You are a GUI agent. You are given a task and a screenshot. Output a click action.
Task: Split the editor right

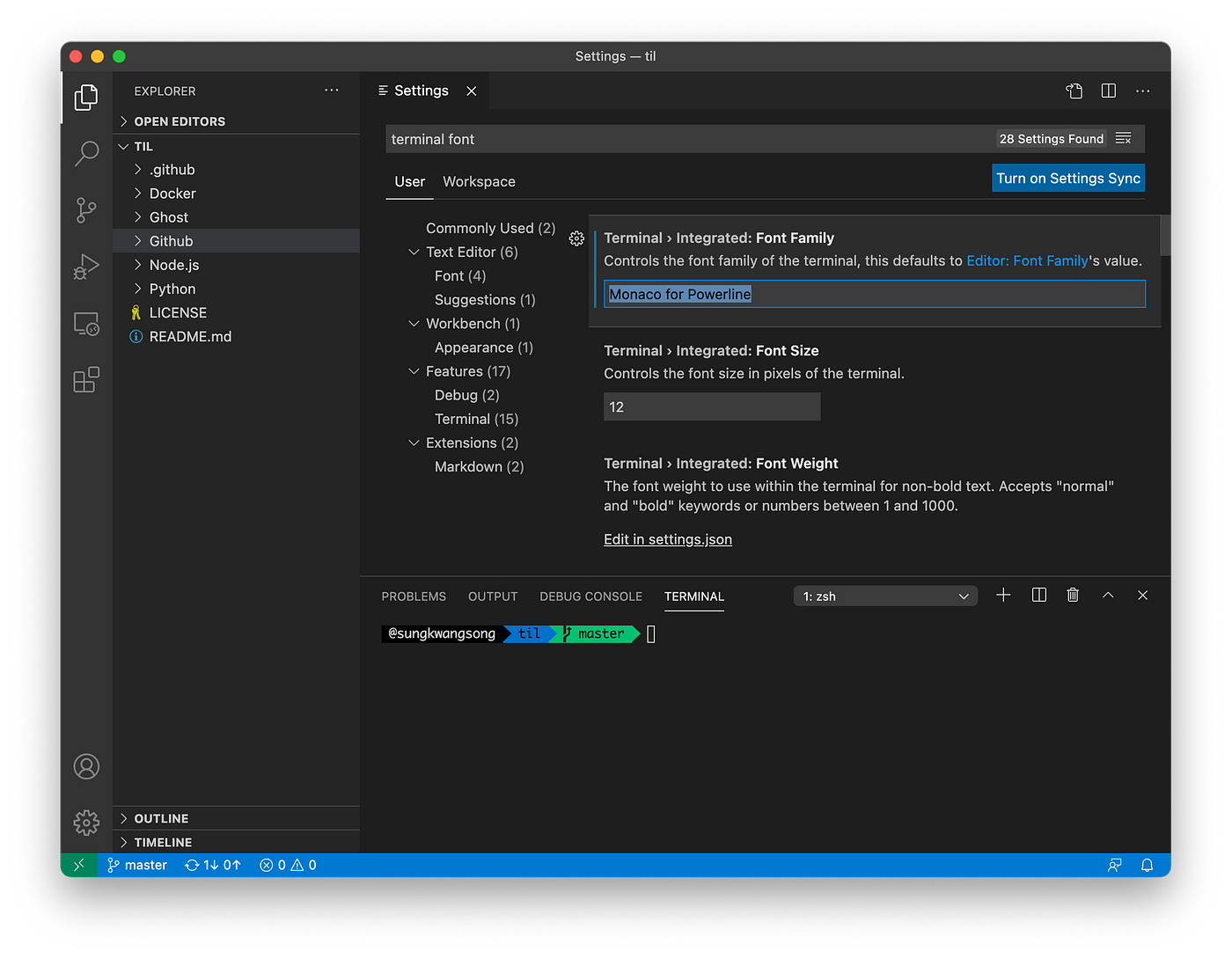click(1109, 91)
